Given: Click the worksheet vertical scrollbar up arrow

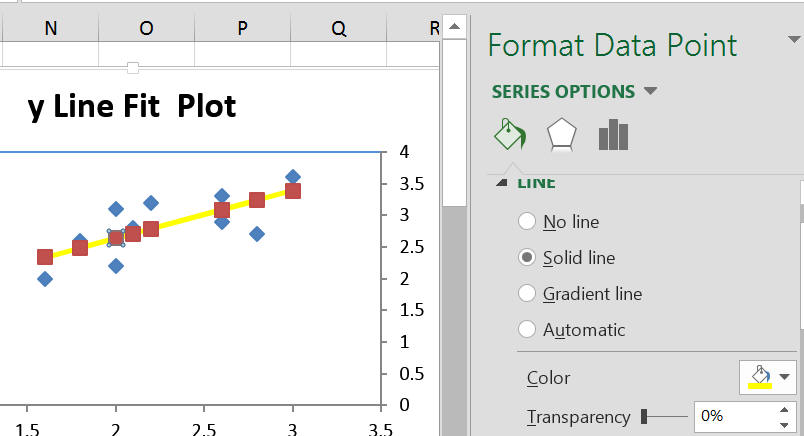Looking at the screenshot, I should pyautogui.click(x=454, y=27).
